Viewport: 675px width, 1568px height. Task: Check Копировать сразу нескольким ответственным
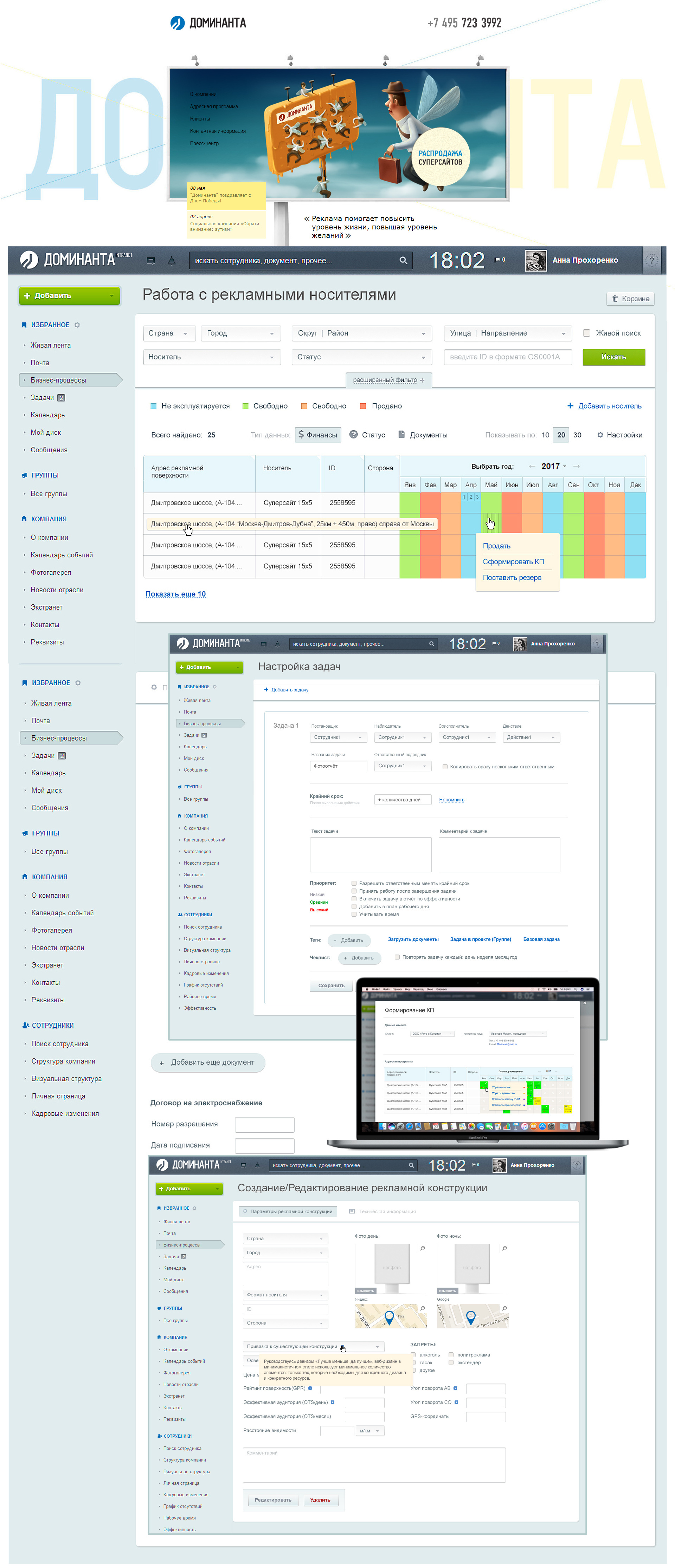point(445,767)
